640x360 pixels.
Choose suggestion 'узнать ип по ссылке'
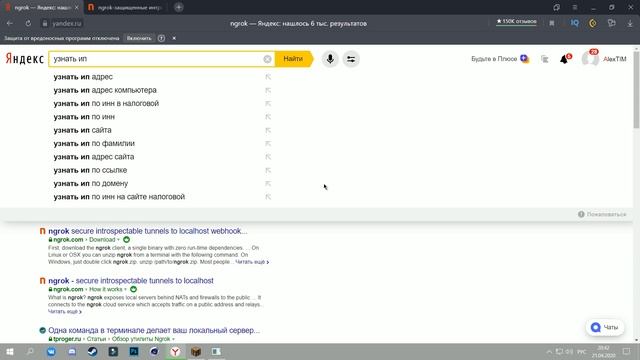[90, 170]
